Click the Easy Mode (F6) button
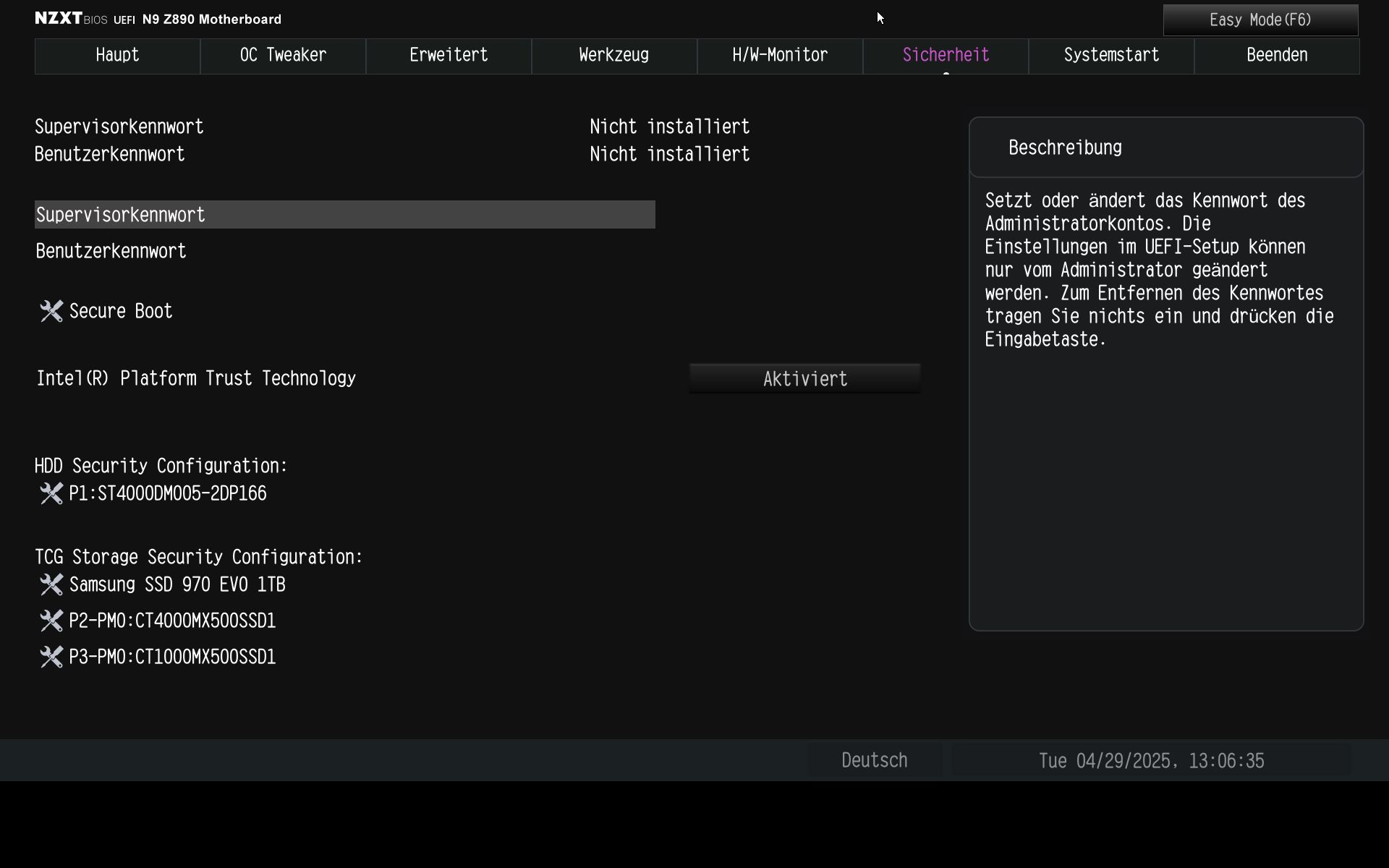 pos(1260,20)
